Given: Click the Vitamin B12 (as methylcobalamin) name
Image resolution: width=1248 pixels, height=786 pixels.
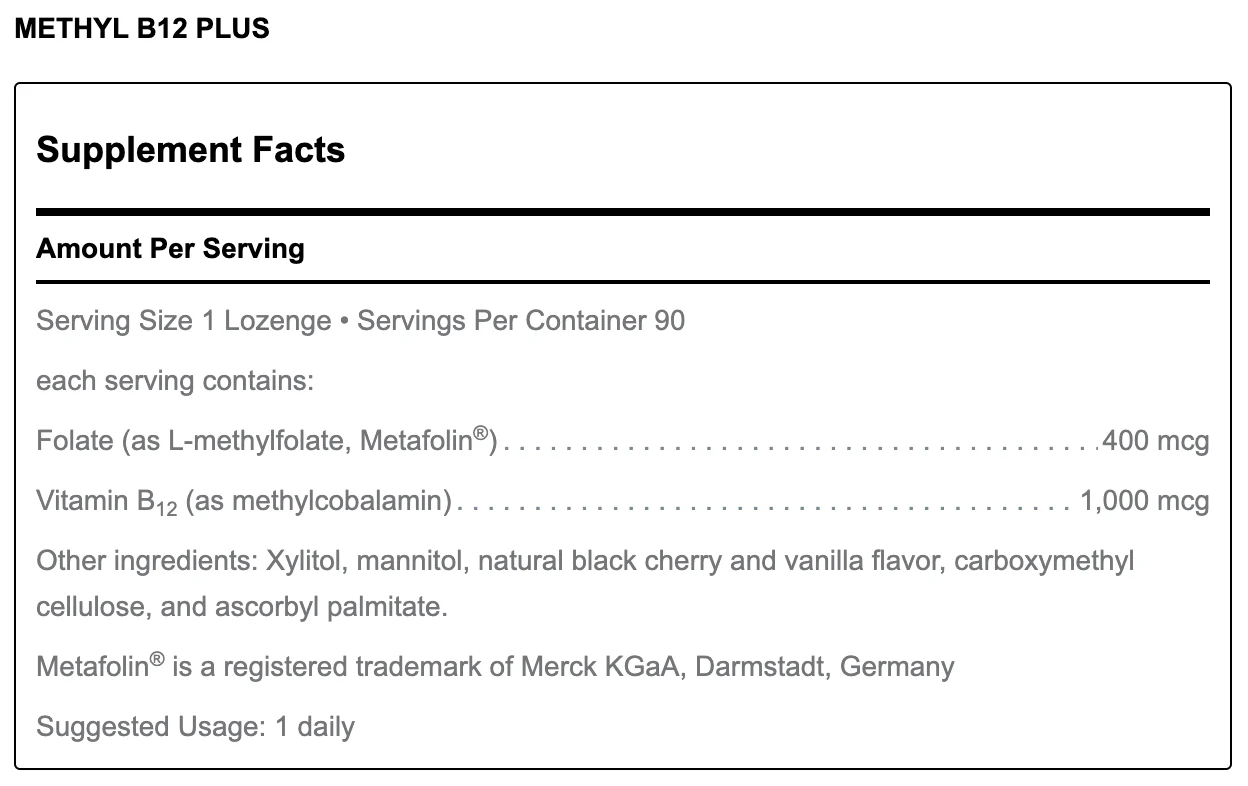Looking at the screenshot, I should [x=244, y=500].
